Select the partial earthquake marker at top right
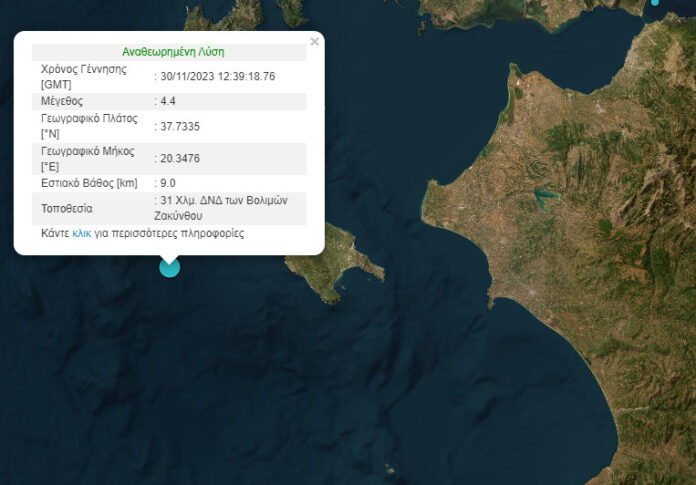This screenshot has height=485, width=696. 655,2
